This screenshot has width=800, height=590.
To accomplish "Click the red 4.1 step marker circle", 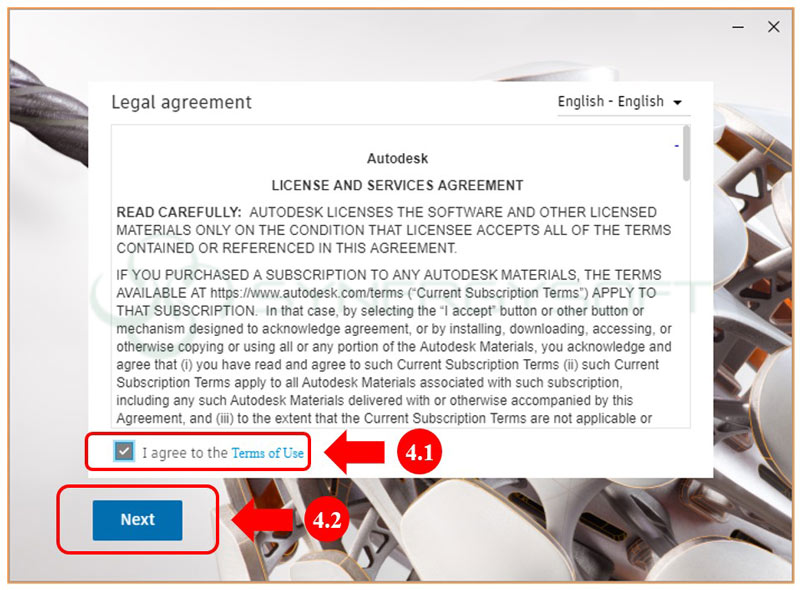I will 419,452.
